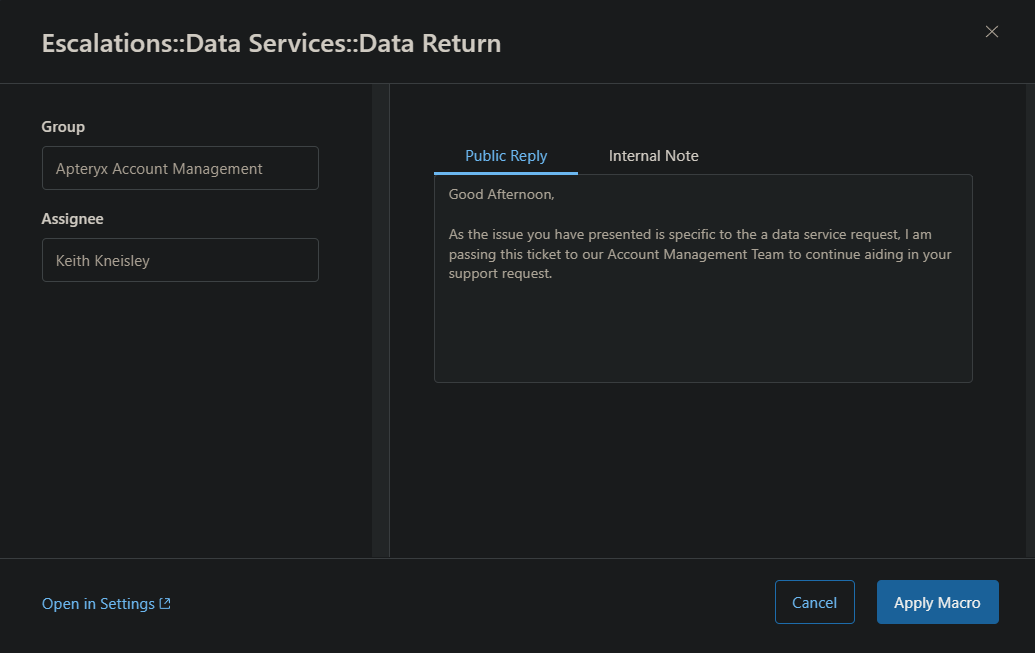Screen dimensions: 1035x653
Task: Click the Apply Macro button
Action: tap(937, 602)
